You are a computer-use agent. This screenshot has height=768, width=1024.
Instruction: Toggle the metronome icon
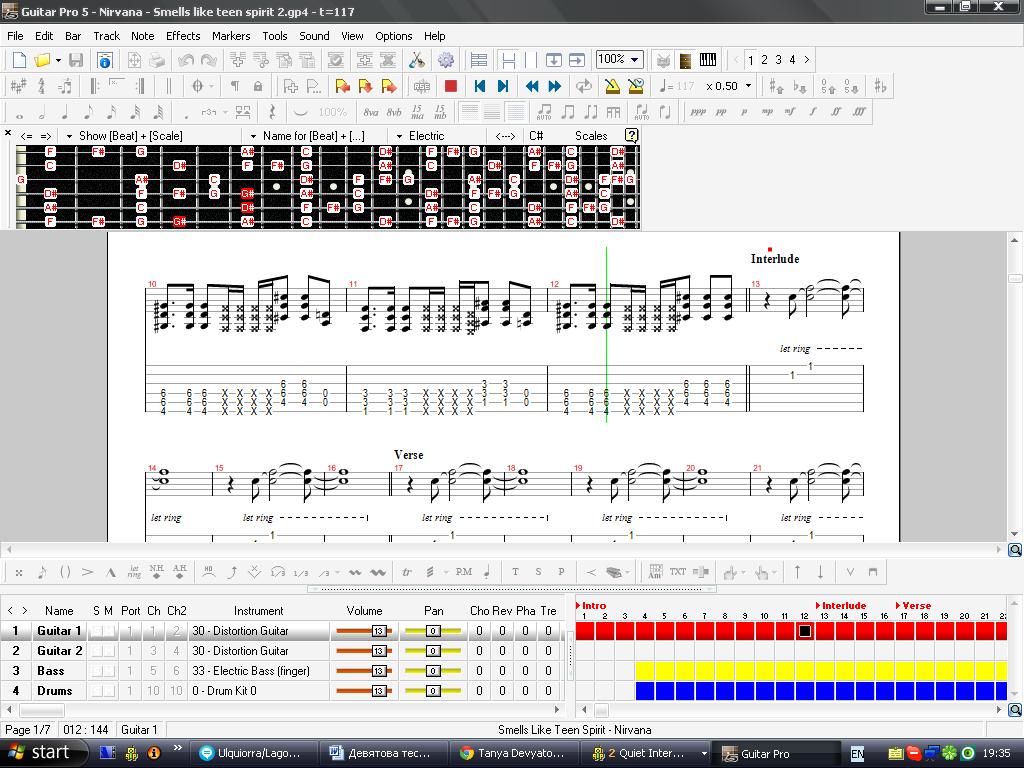[613, 86]
